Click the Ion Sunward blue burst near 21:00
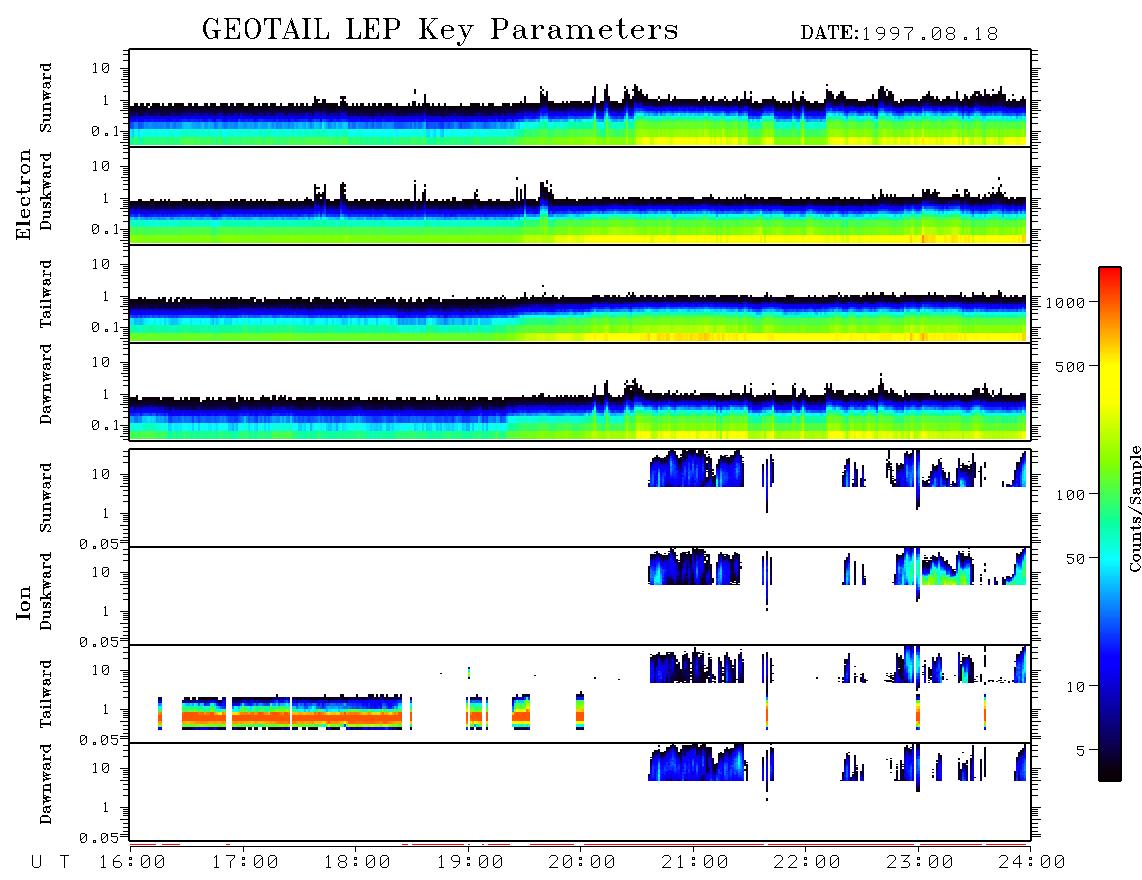Image resolution: width=1142 pixels, height=880 pixels. 696,468
